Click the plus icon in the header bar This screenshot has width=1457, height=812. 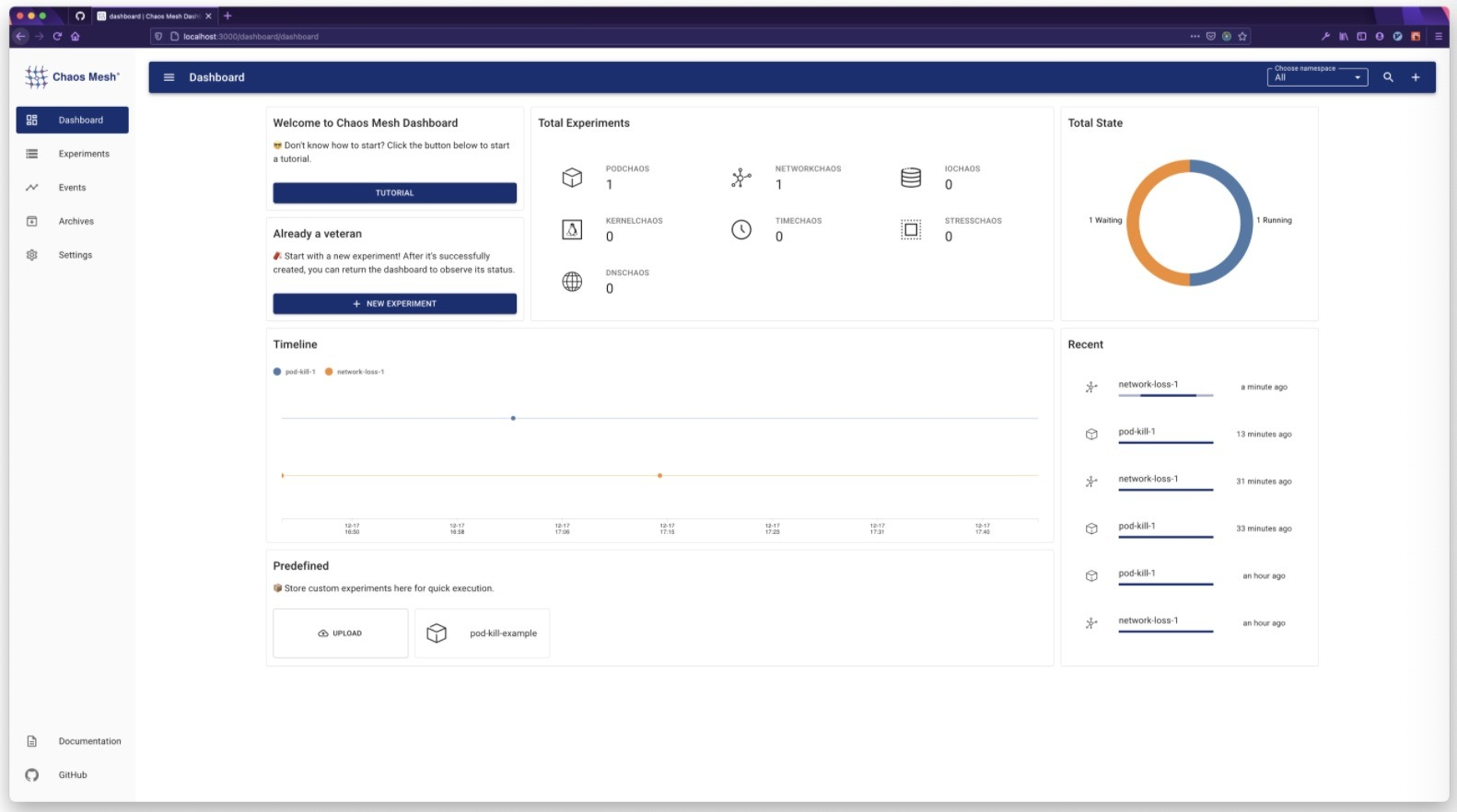[1416, 77]
